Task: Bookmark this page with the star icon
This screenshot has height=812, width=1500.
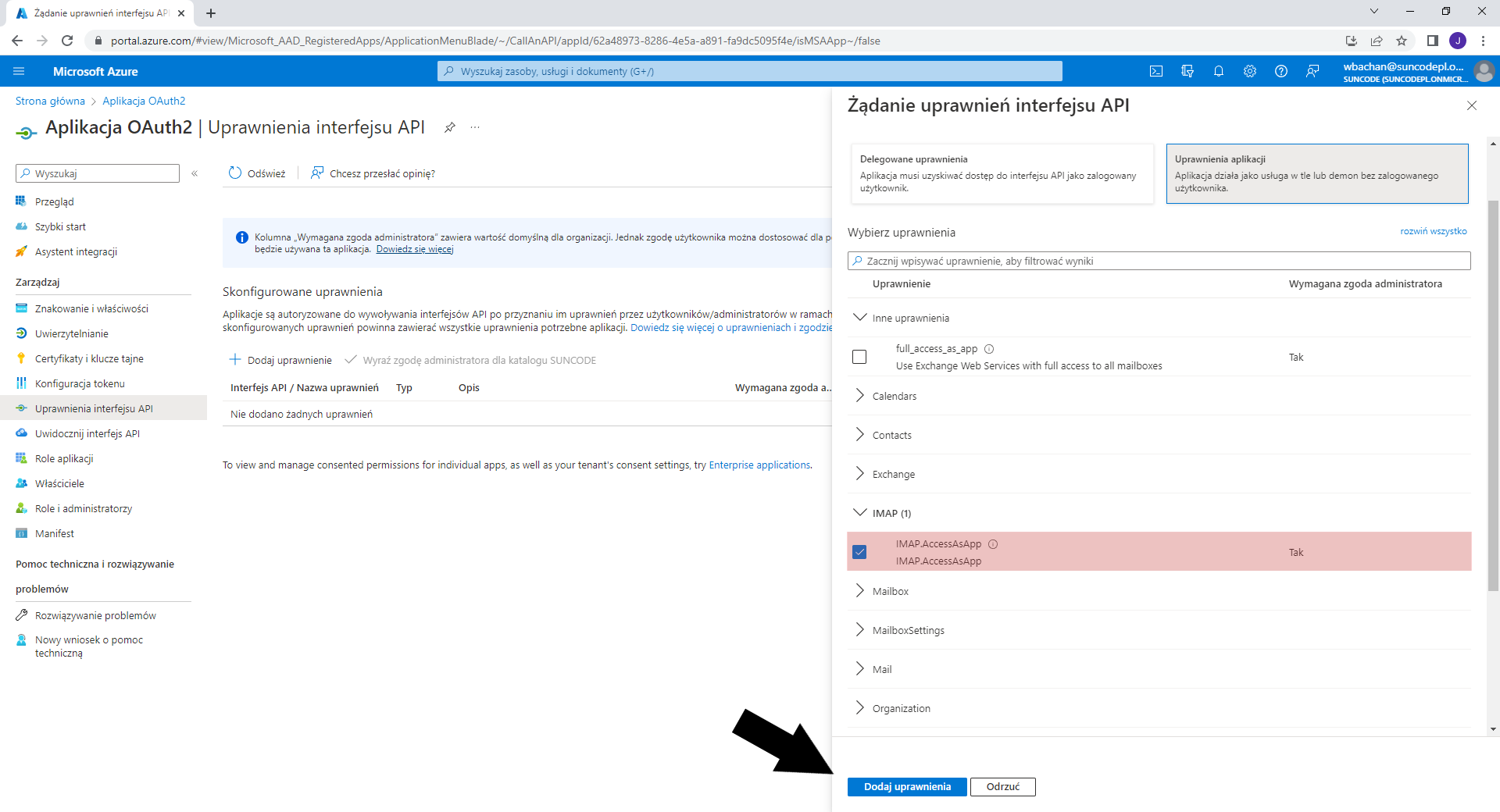Action: 1402,41
